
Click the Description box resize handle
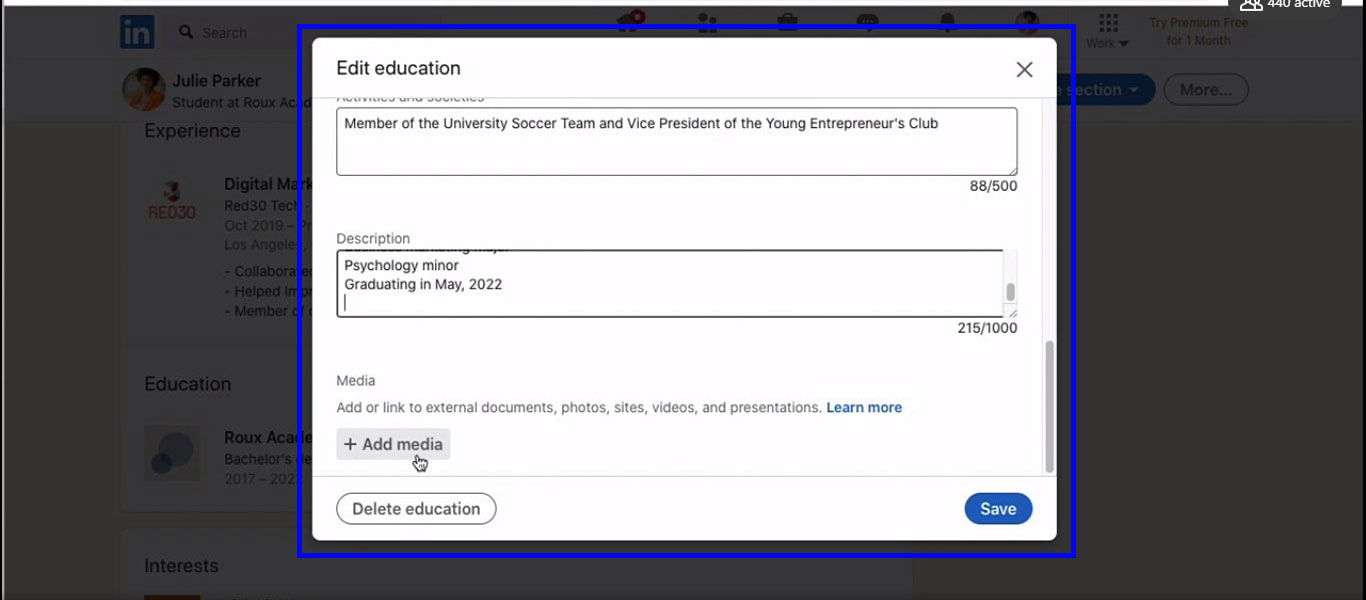[1011, 312]
